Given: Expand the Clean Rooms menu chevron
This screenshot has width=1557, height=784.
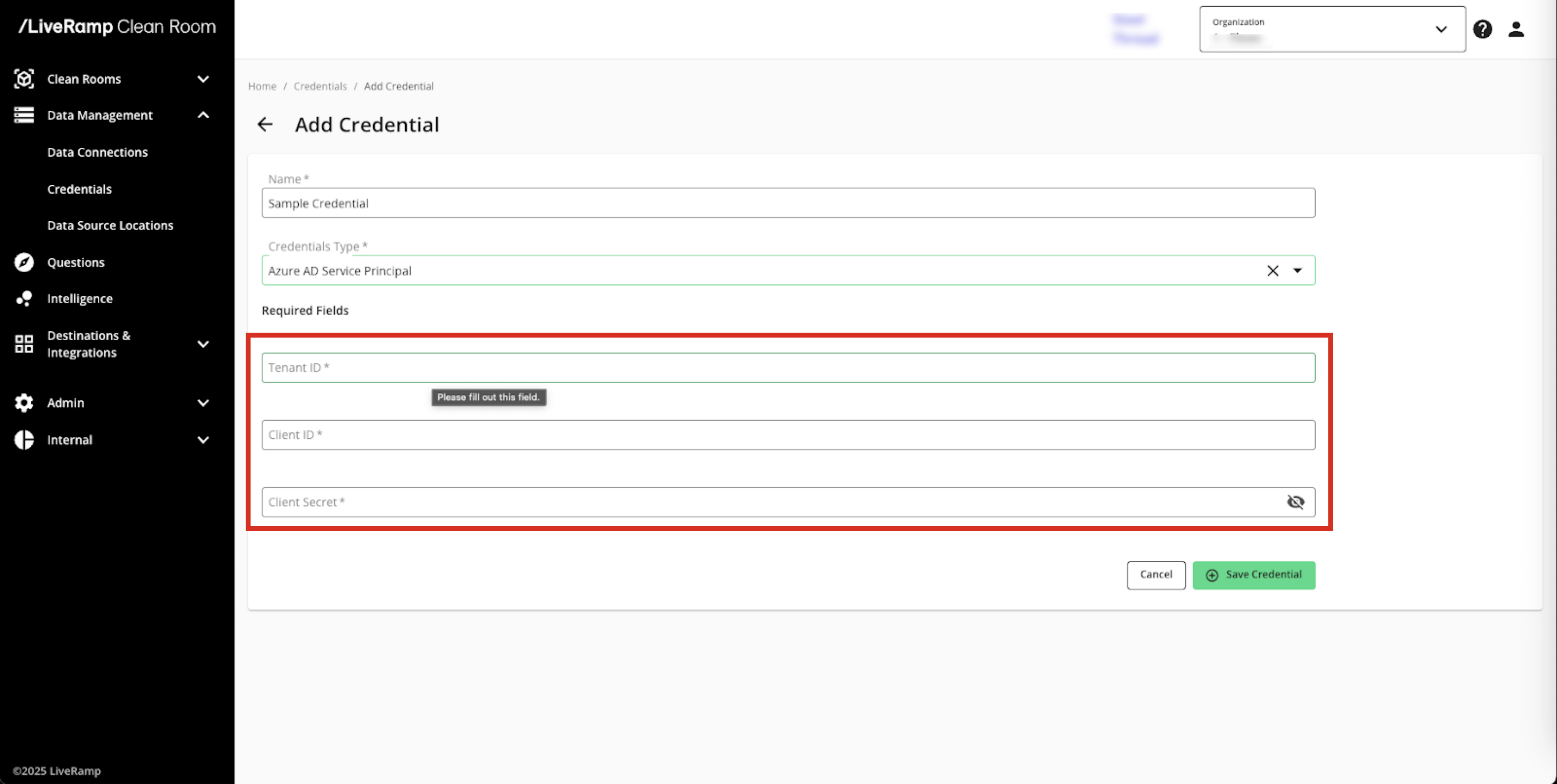Looking at the screenshot, I should [203, 78].
